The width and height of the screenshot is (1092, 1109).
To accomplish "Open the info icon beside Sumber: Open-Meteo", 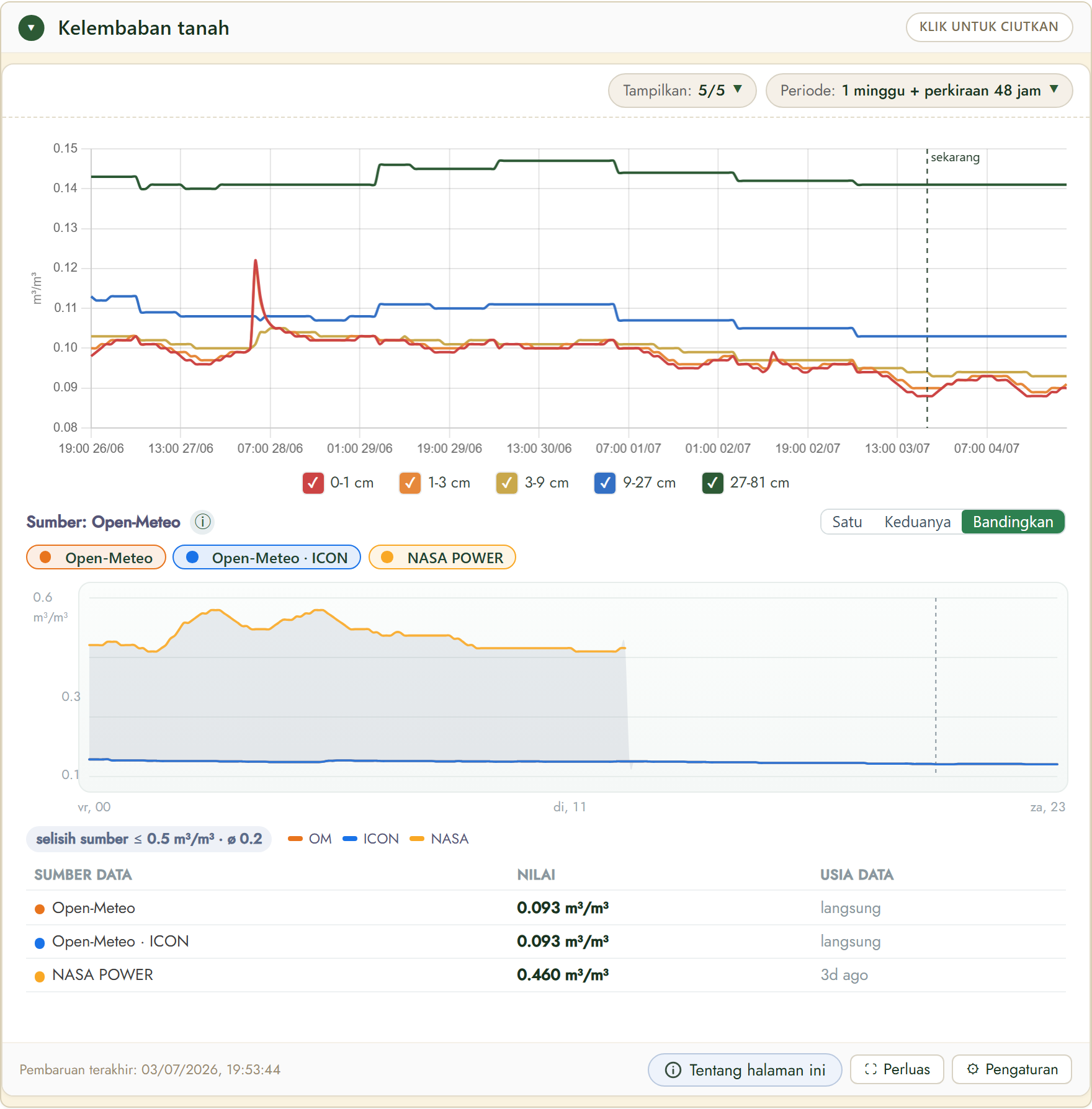I will click(203, 522).
